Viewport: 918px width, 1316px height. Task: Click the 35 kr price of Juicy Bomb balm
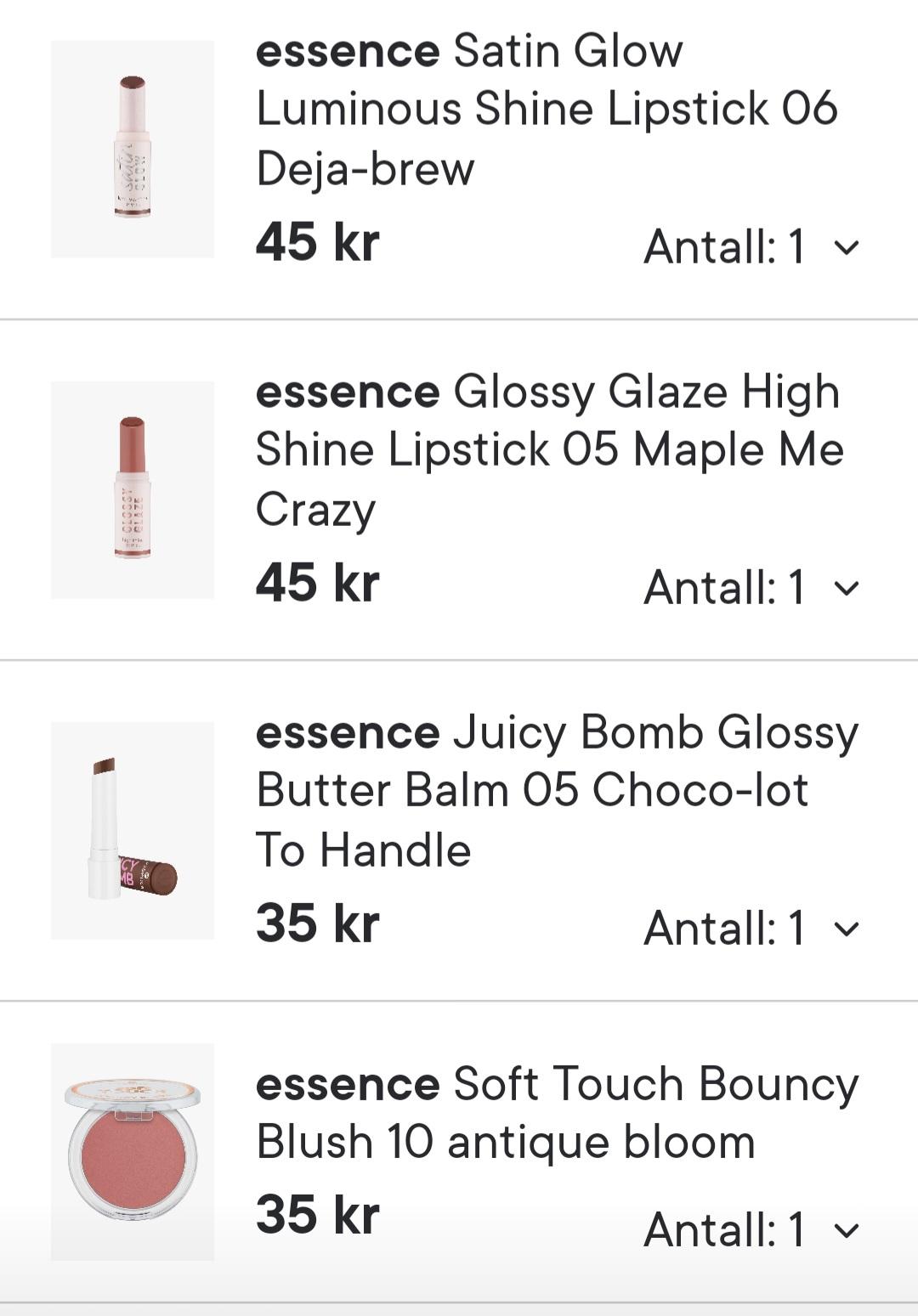tap(317, 923)
